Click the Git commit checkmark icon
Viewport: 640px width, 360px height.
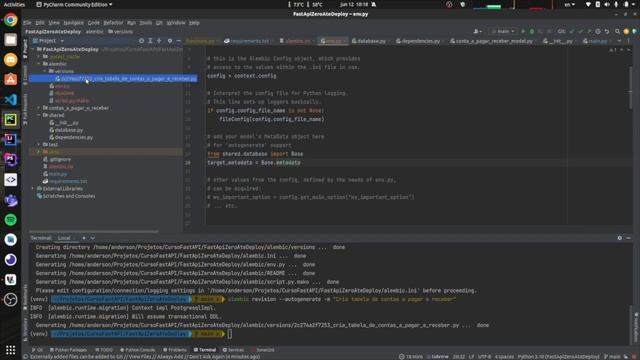[x=580, y=31]
